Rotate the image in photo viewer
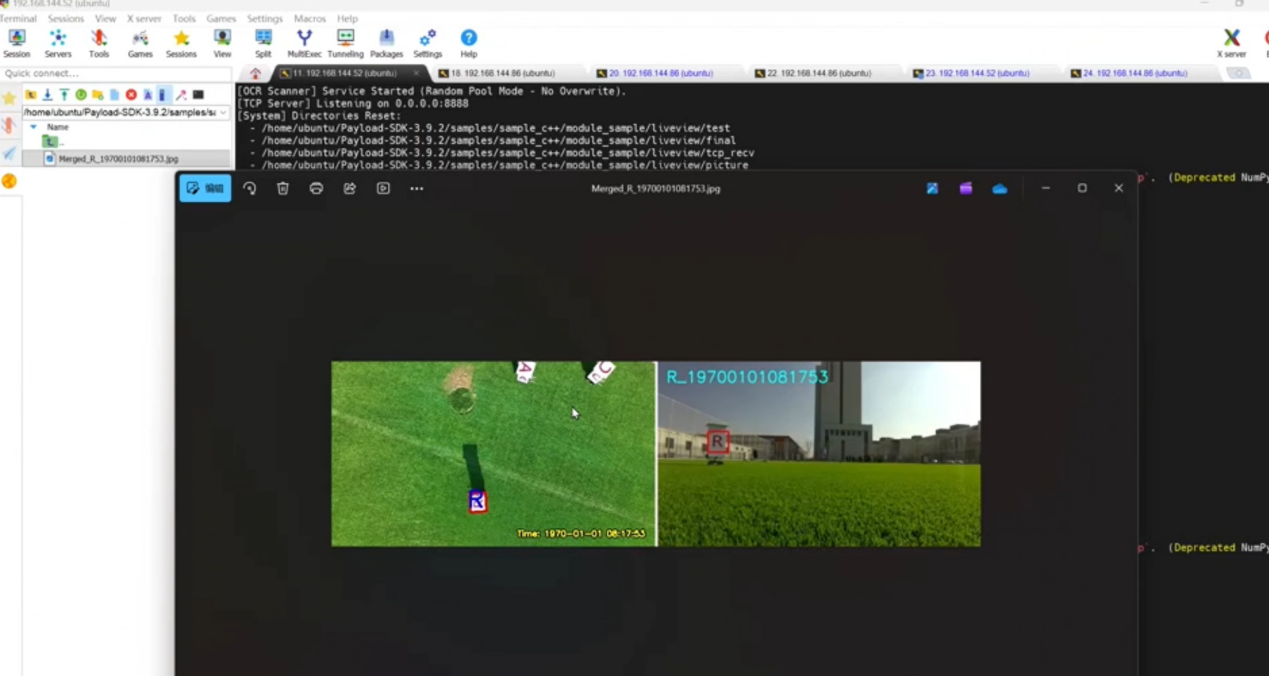Screen dimensions: 1269x676 (250, 188)
